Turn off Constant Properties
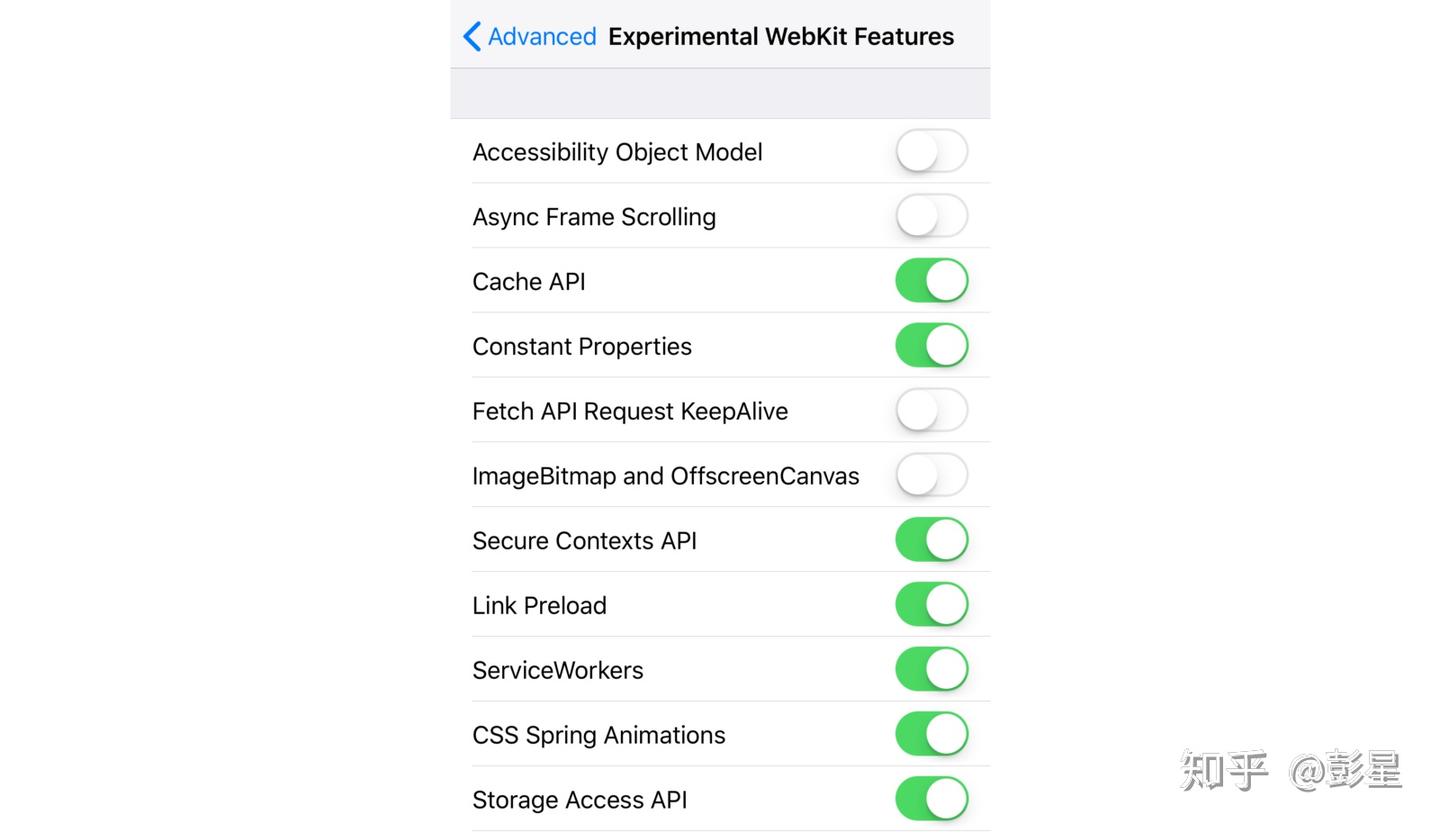This screenshot has width=1440, height=833. point(931,345)
